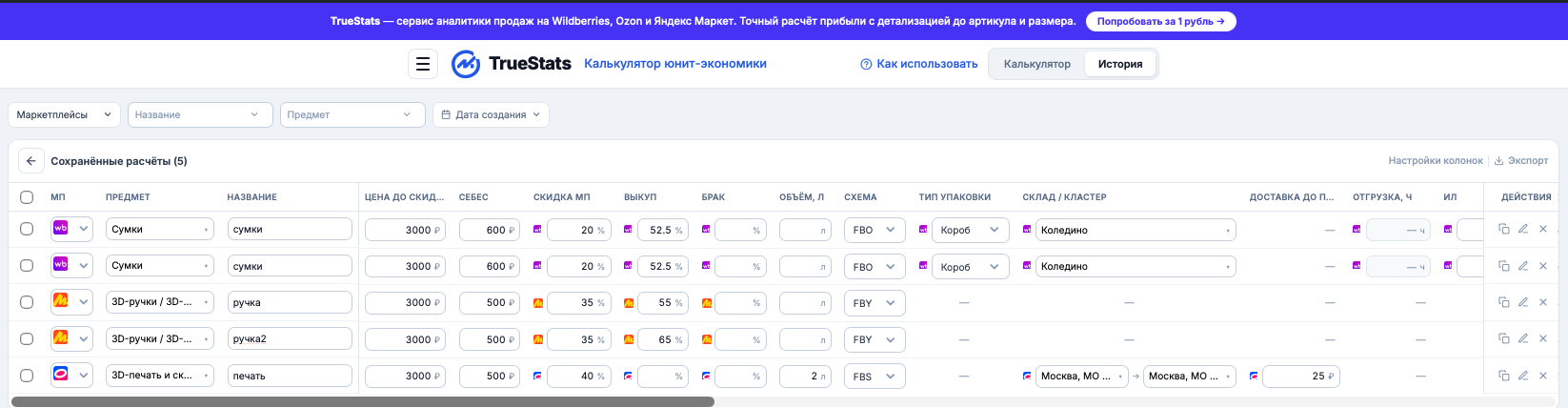Open Настройки колонок

coord(1436,161)
